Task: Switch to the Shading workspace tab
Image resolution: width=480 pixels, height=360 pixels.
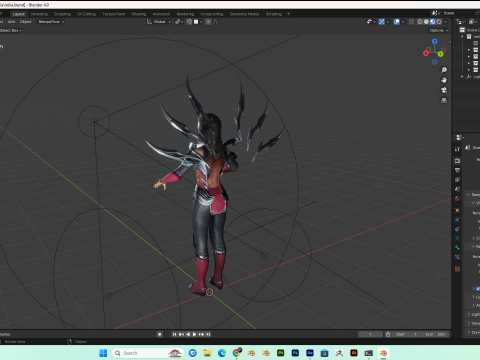Action: tap(139, 14)
